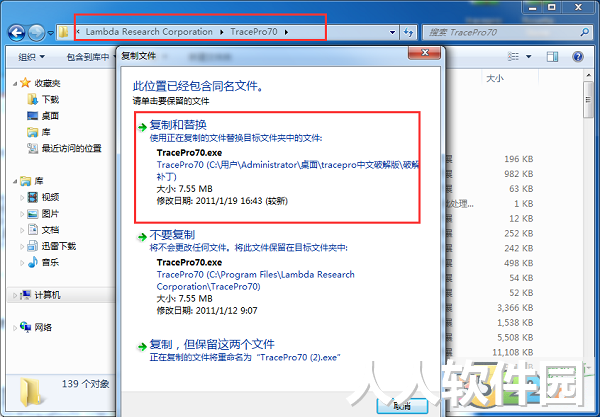
Task: Choose 复制和替换 option
Action: pos(277,167)
